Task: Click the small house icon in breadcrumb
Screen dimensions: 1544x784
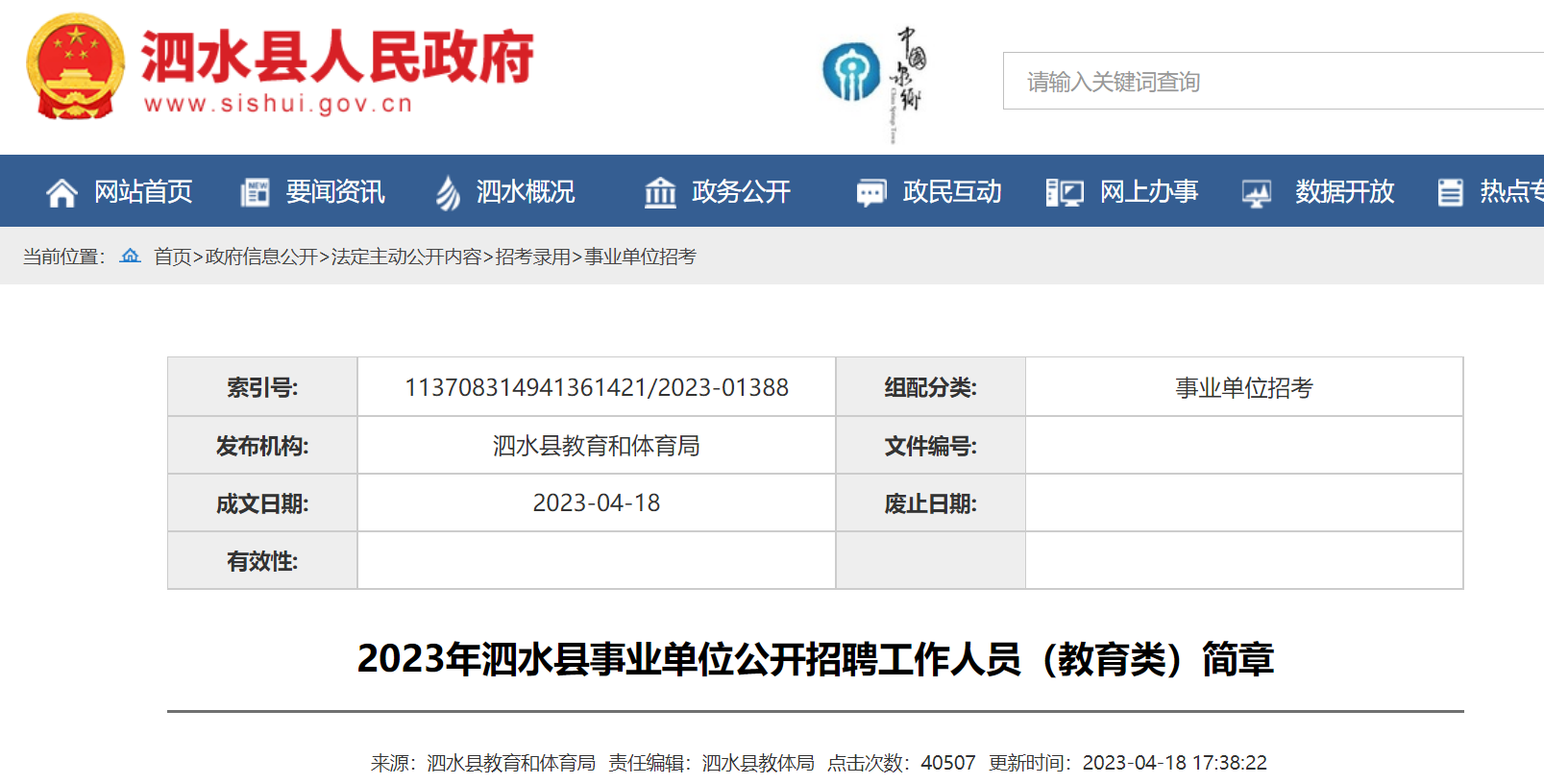Action: point(130,256)
